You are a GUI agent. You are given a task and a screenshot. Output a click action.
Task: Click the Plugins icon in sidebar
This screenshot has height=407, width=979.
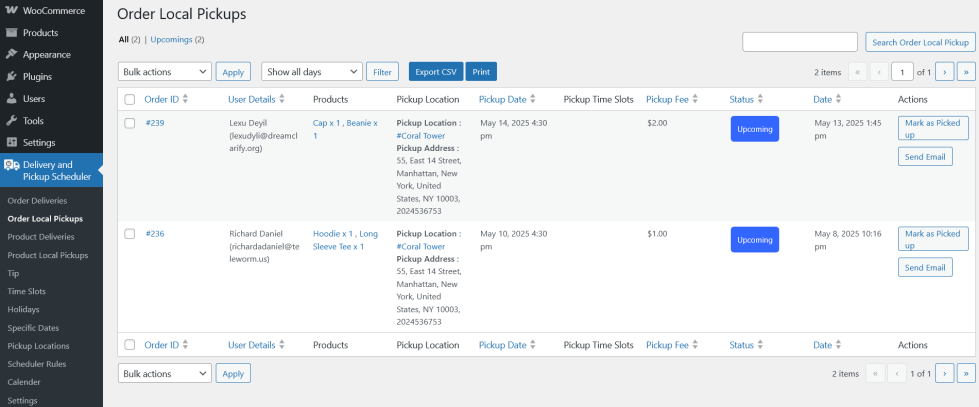tap(11, 76)
